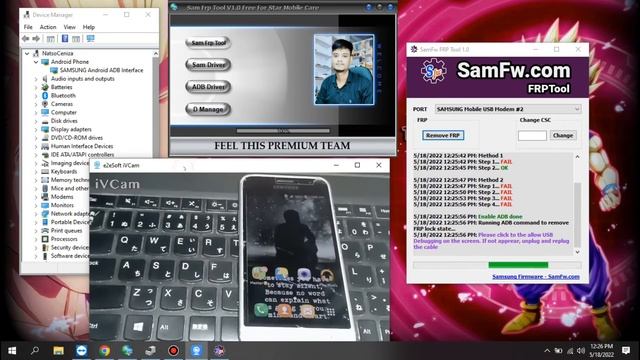The height and width of the screenshot is (360, 640).
Task: Click the progress bar in Sam Frp Tool
Action: pos(283,131)
